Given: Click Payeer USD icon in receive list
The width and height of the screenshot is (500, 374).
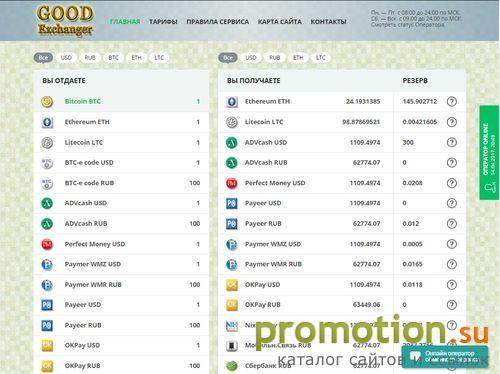Looking at the screenshot, I should point(232,203).
